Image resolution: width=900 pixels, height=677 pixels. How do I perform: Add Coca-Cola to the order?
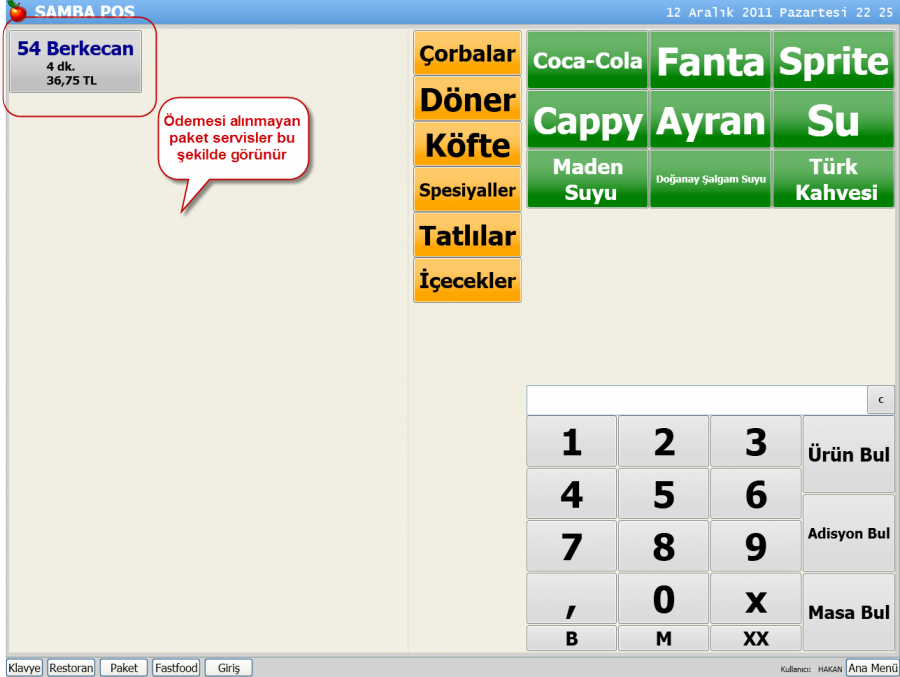[588, 60]
